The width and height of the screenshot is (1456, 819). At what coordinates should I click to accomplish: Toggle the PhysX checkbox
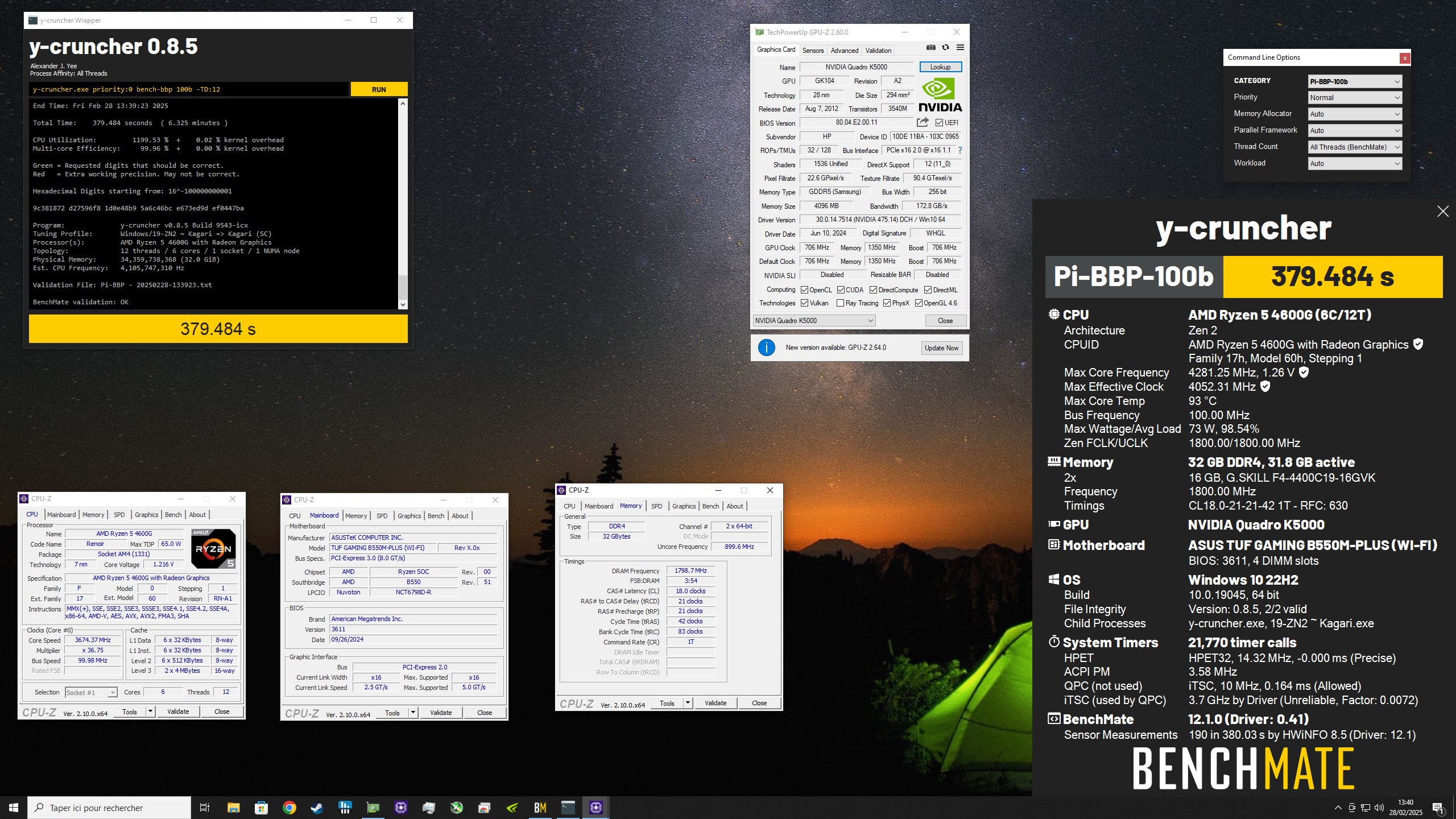click(887, 303)
